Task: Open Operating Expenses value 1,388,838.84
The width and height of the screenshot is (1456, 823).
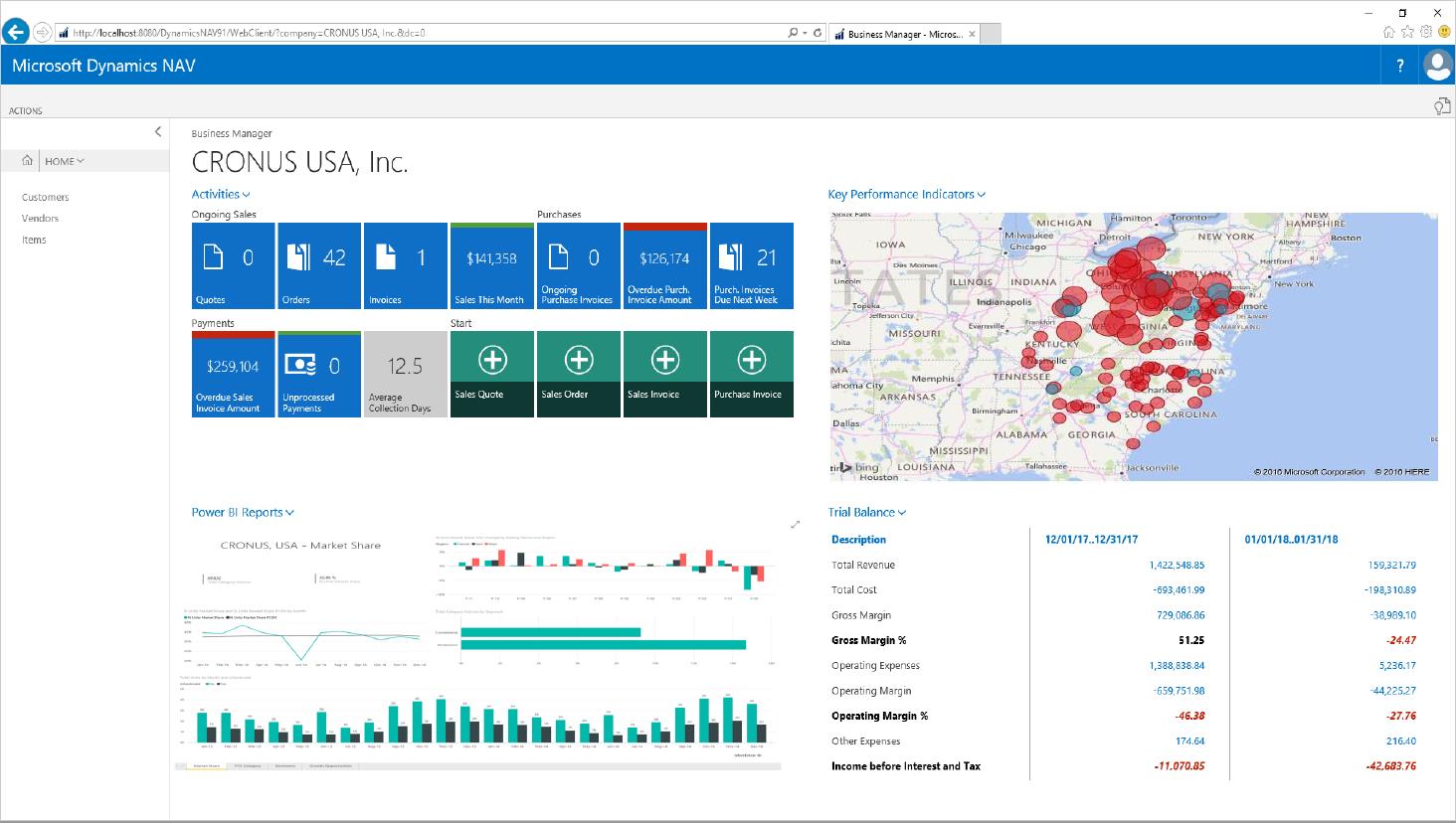Action: [x=1177, y=666]
